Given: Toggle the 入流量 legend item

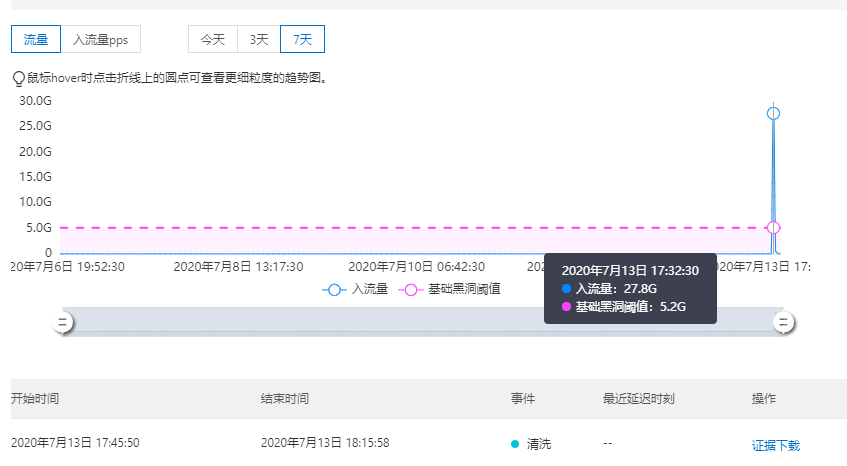Looking at the screenshot, I should click(x=355, y=289).
